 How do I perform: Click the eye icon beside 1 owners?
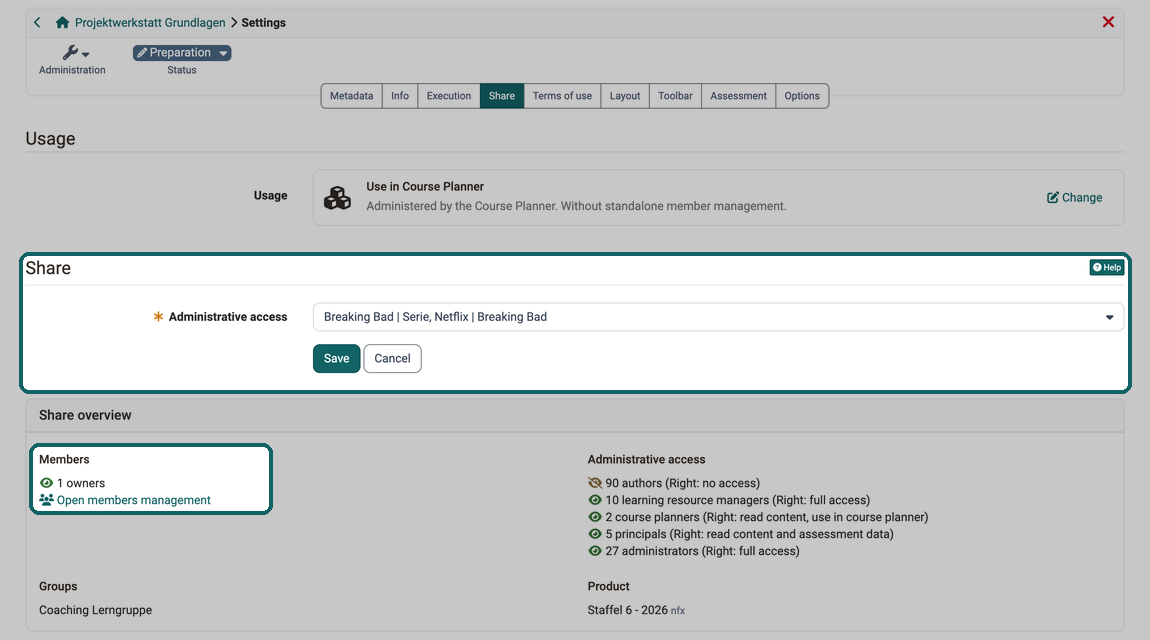(x=46, y=483)
